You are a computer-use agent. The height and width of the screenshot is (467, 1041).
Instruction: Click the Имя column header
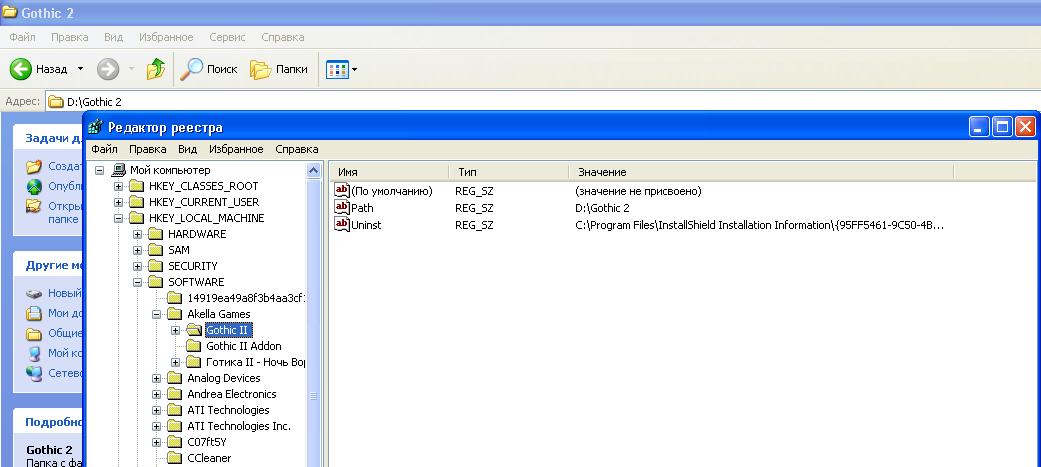(390, 172)
